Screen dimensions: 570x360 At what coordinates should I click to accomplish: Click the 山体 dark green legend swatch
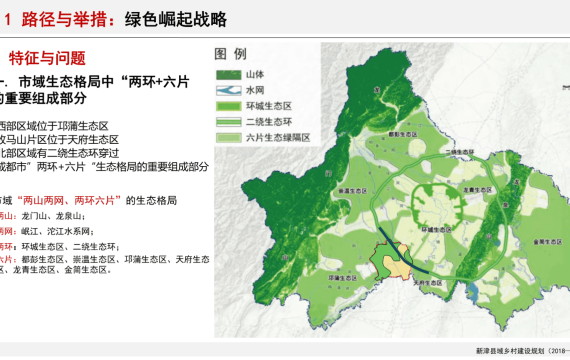[228, 75]
